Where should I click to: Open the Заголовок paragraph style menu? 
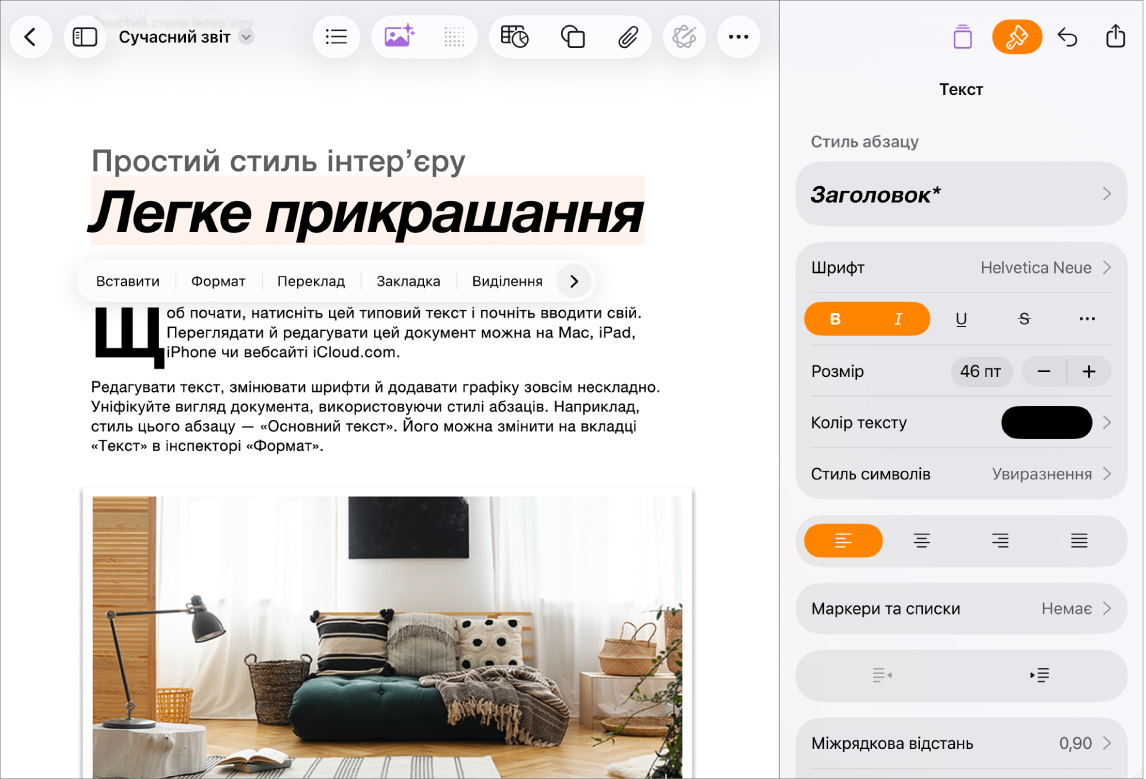(x=961, y=194)
